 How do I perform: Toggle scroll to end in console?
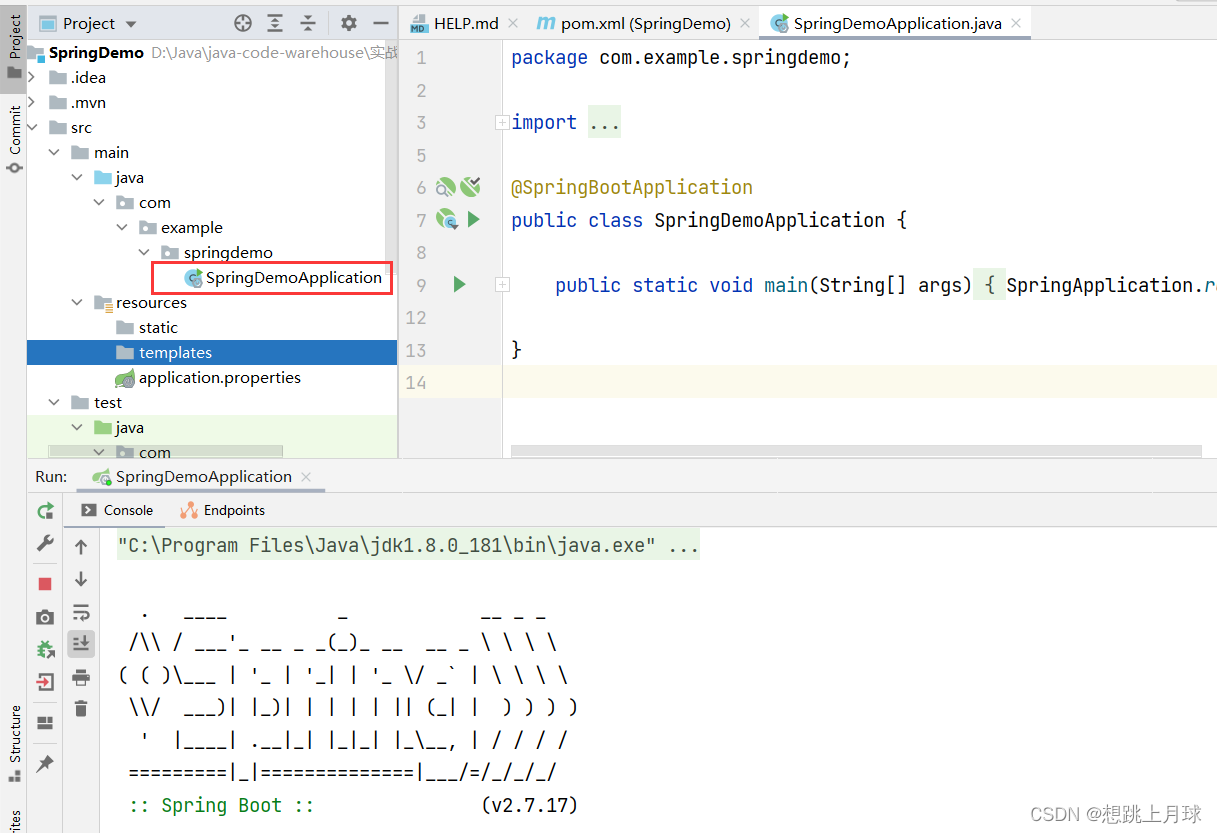pos(81,643)
